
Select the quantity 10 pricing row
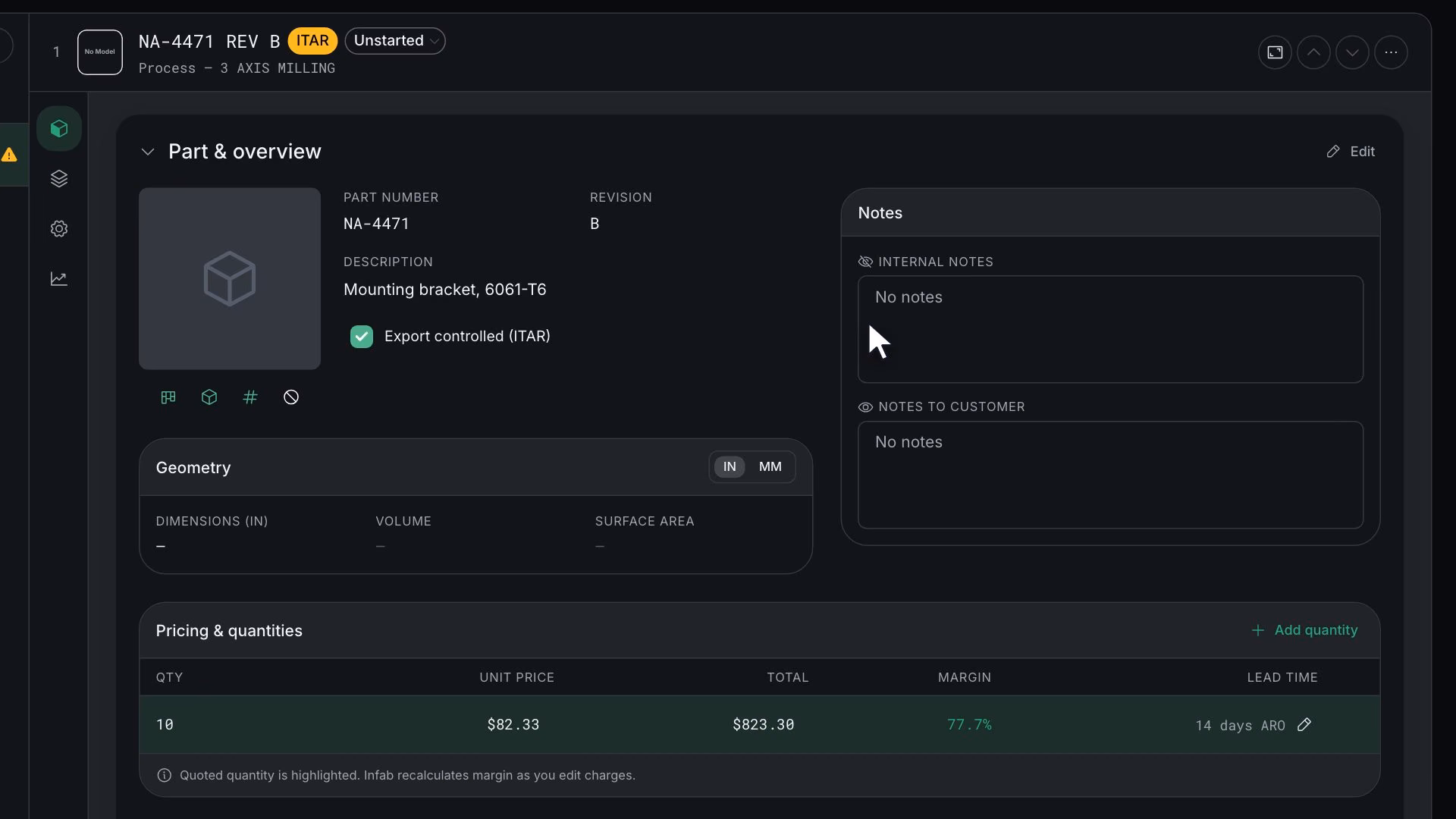pyautogui.click(x=759, y=725)
